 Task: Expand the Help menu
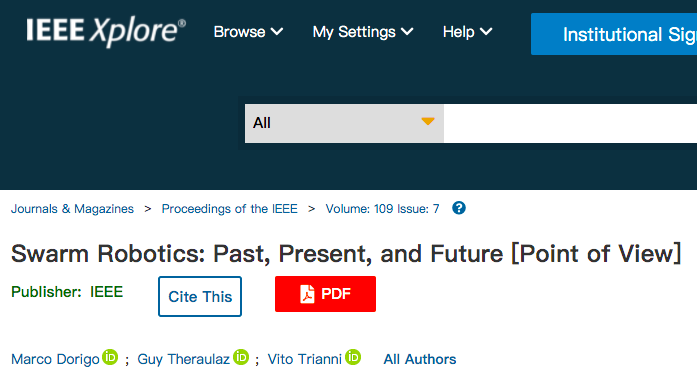467,32
